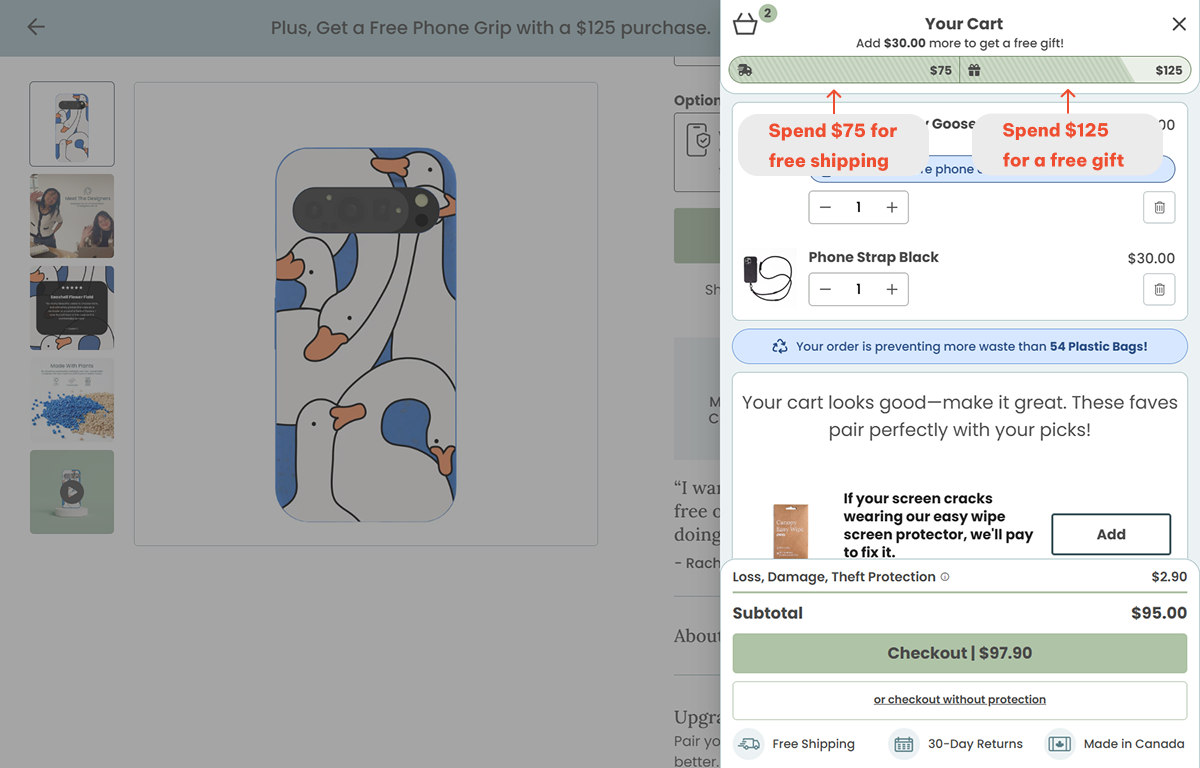Click the cart basket icon
Image resolution: width=1200 pixels, height=768 pixels.
point(745,24)
